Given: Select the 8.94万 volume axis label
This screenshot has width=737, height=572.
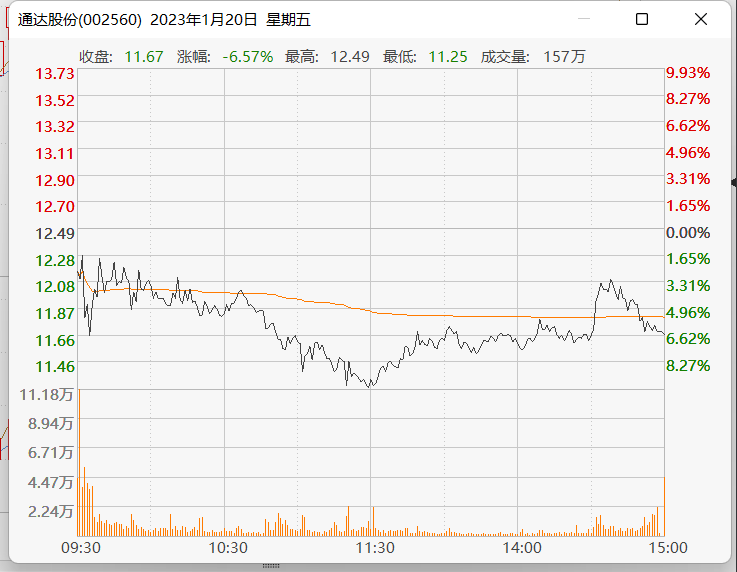Looking at the screenshot, I should click(x=50, y=423).
